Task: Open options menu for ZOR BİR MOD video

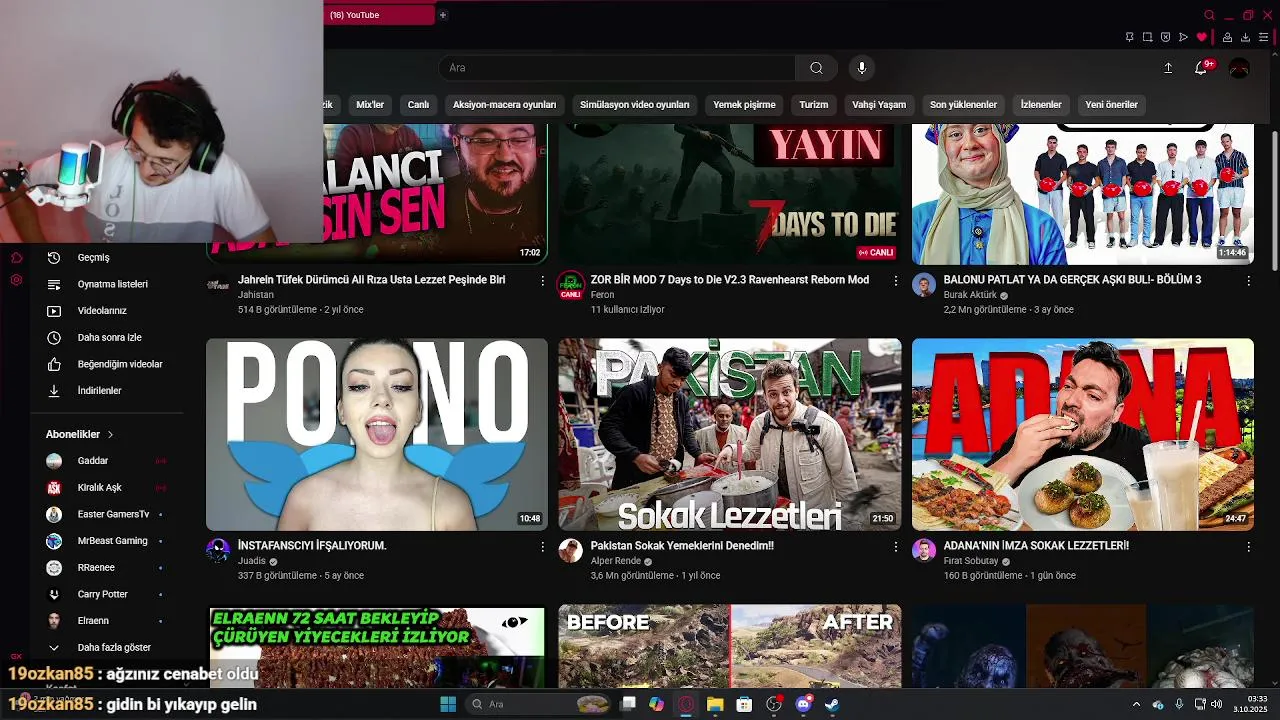Action: coord(896,281)
